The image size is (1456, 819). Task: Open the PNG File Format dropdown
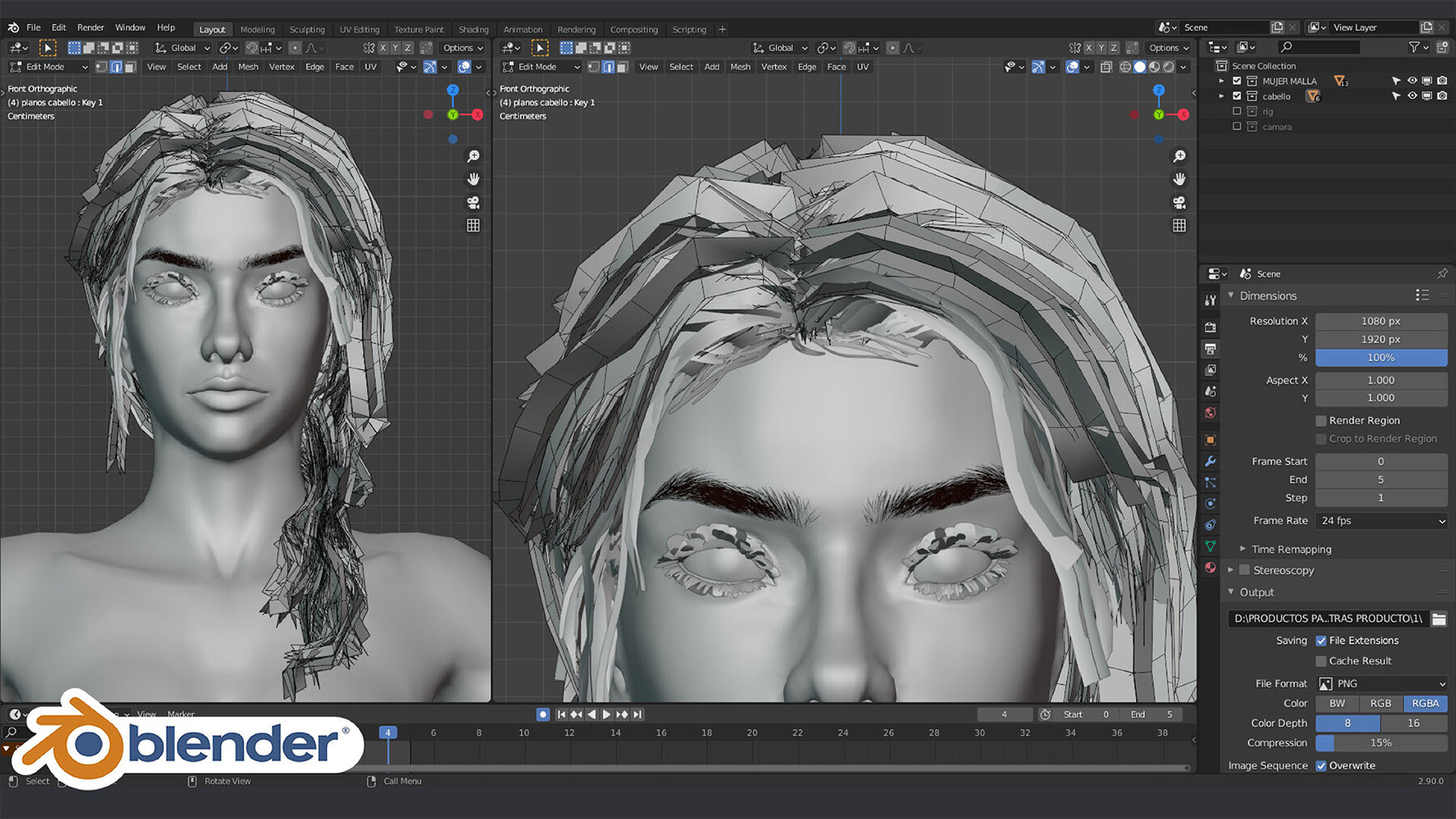1382,683
